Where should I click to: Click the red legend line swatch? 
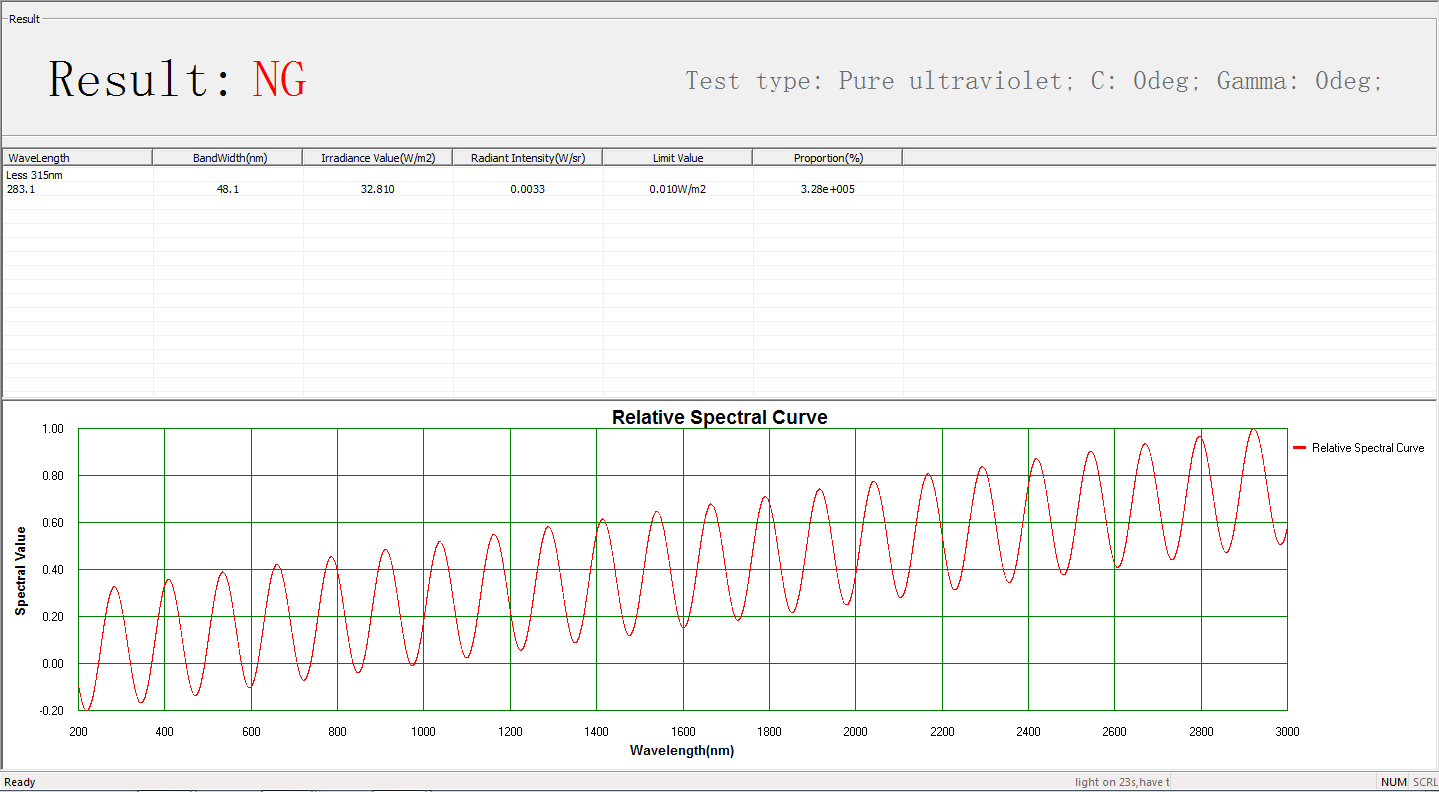[x=1300, y=448]
